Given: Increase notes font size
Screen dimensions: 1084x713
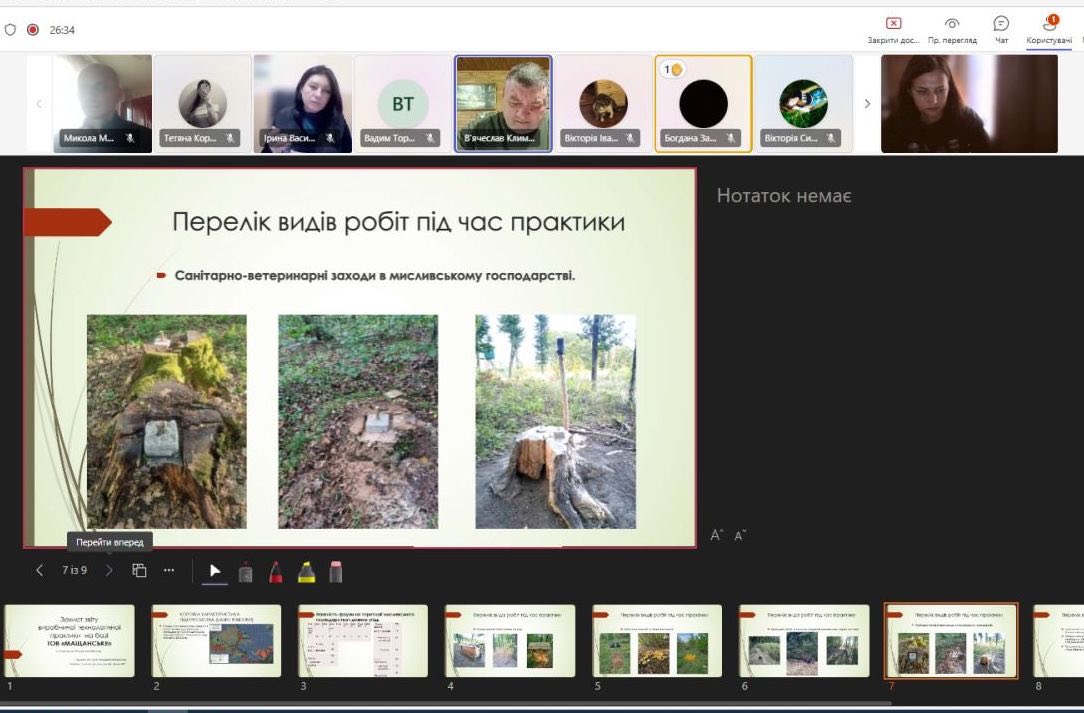Looking at the screenshot, I should coord(716,535).
